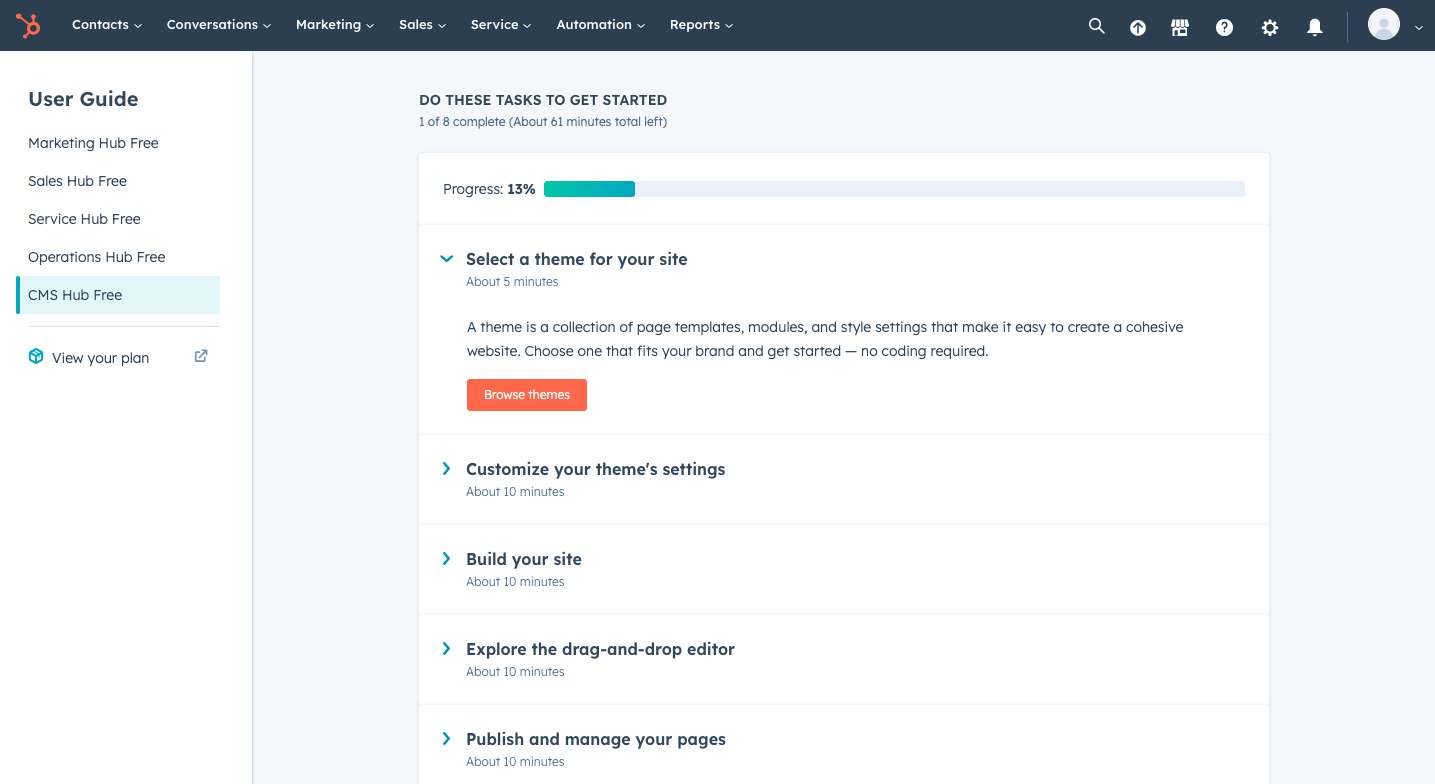This screenshot has width=1435, height=784.
Task: Open the Notifications bell icon
Action: [x=1315, y=27]
